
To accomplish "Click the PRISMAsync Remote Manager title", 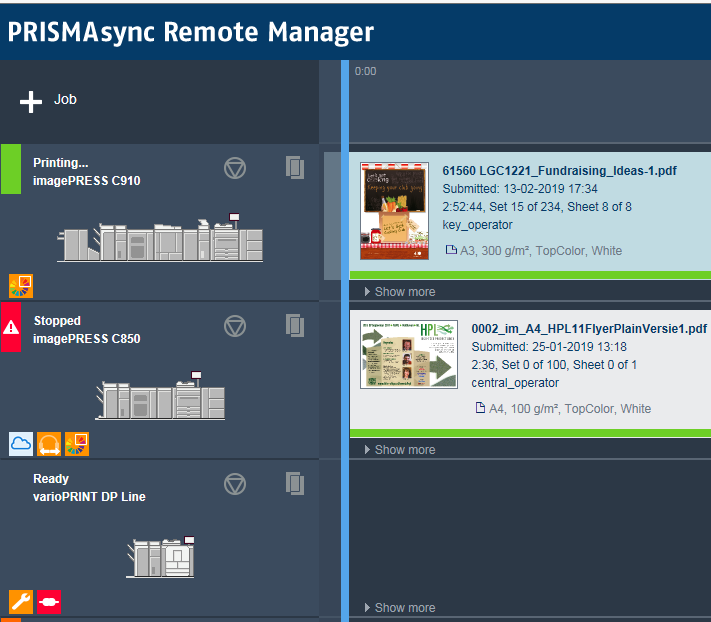I will (190, 32).
